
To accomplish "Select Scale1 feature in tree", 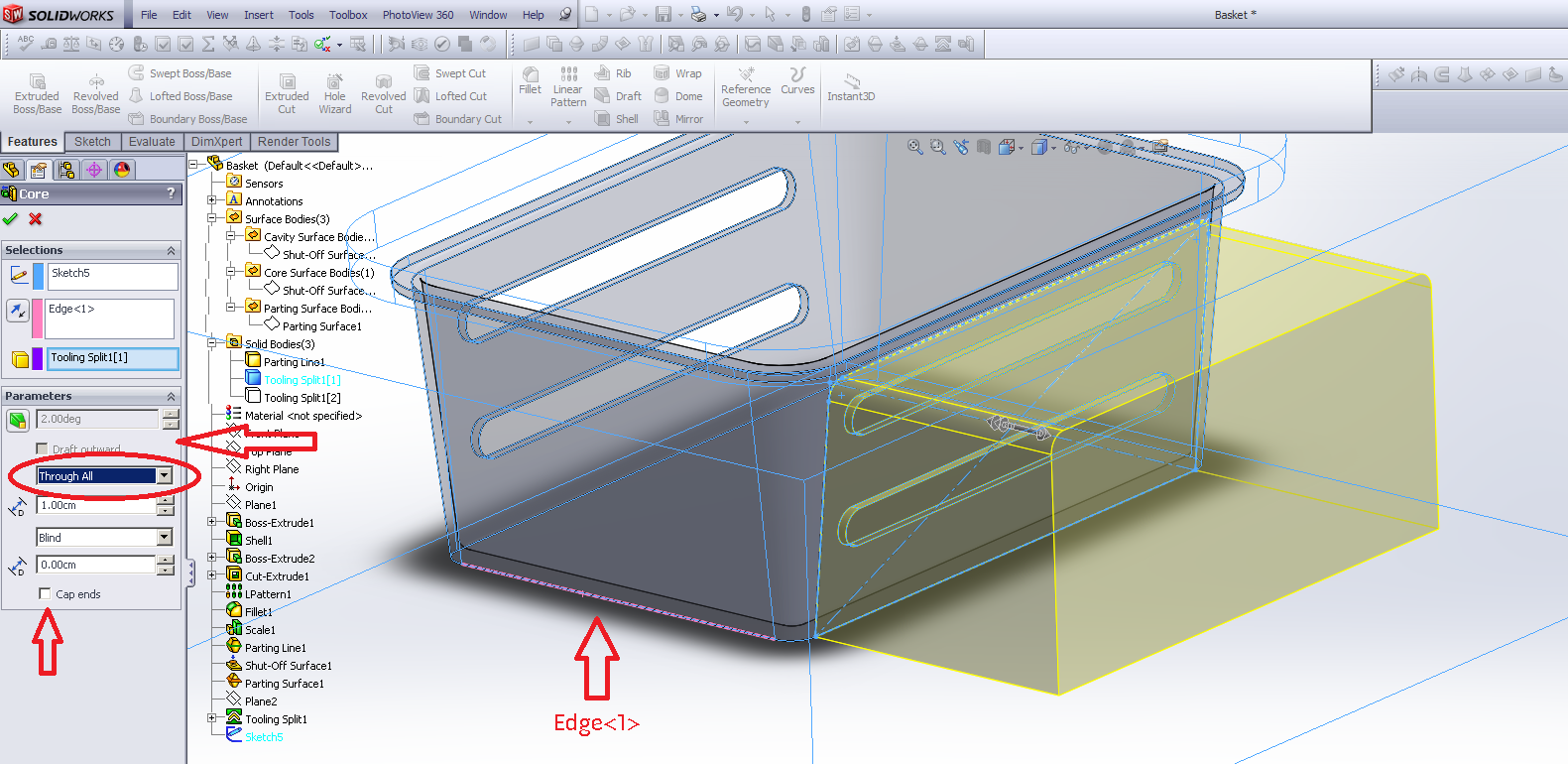I will (x=251, y=630).
